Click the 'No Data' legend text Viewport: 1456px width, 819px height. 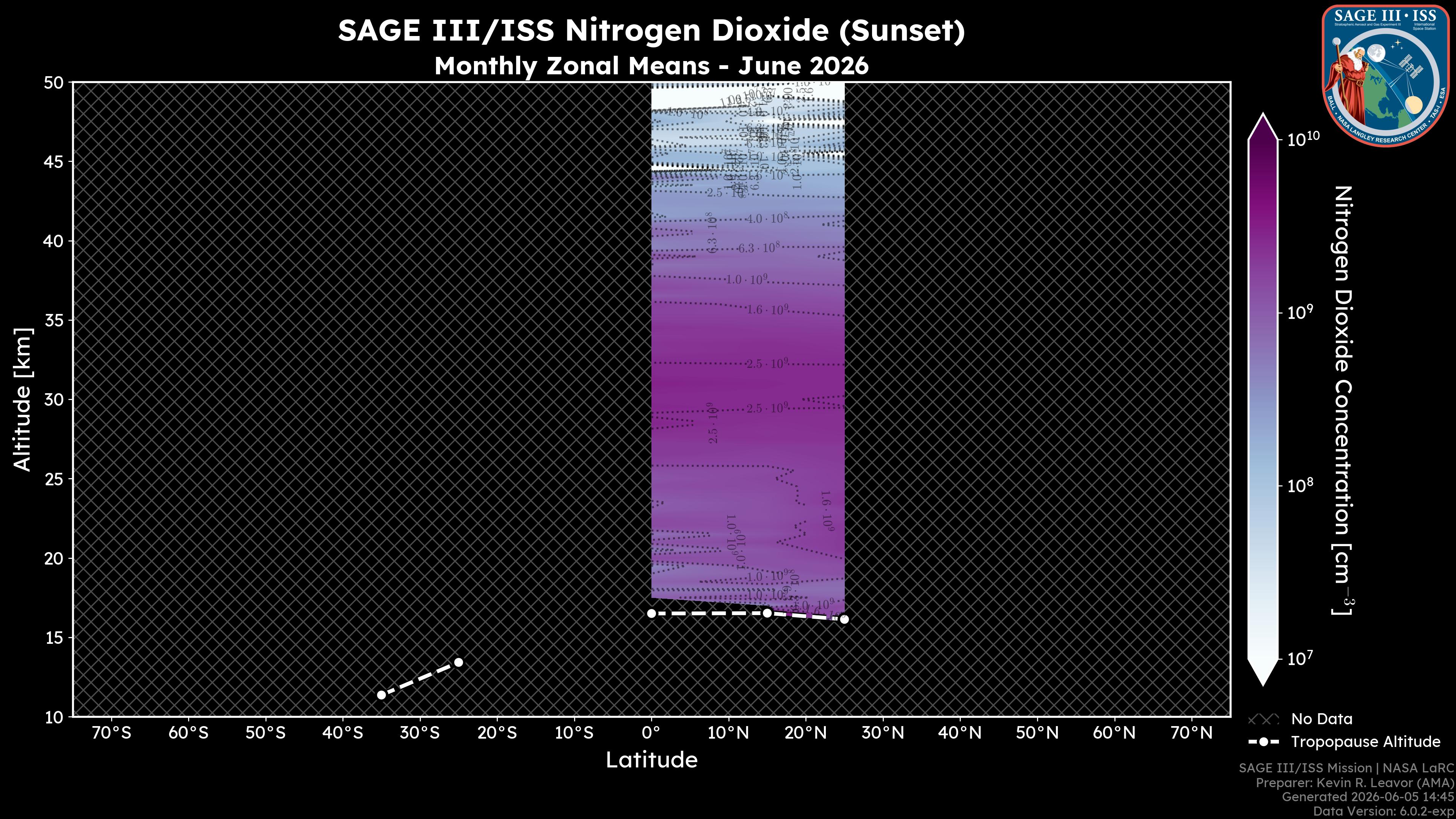click(x=1321, y=720)
